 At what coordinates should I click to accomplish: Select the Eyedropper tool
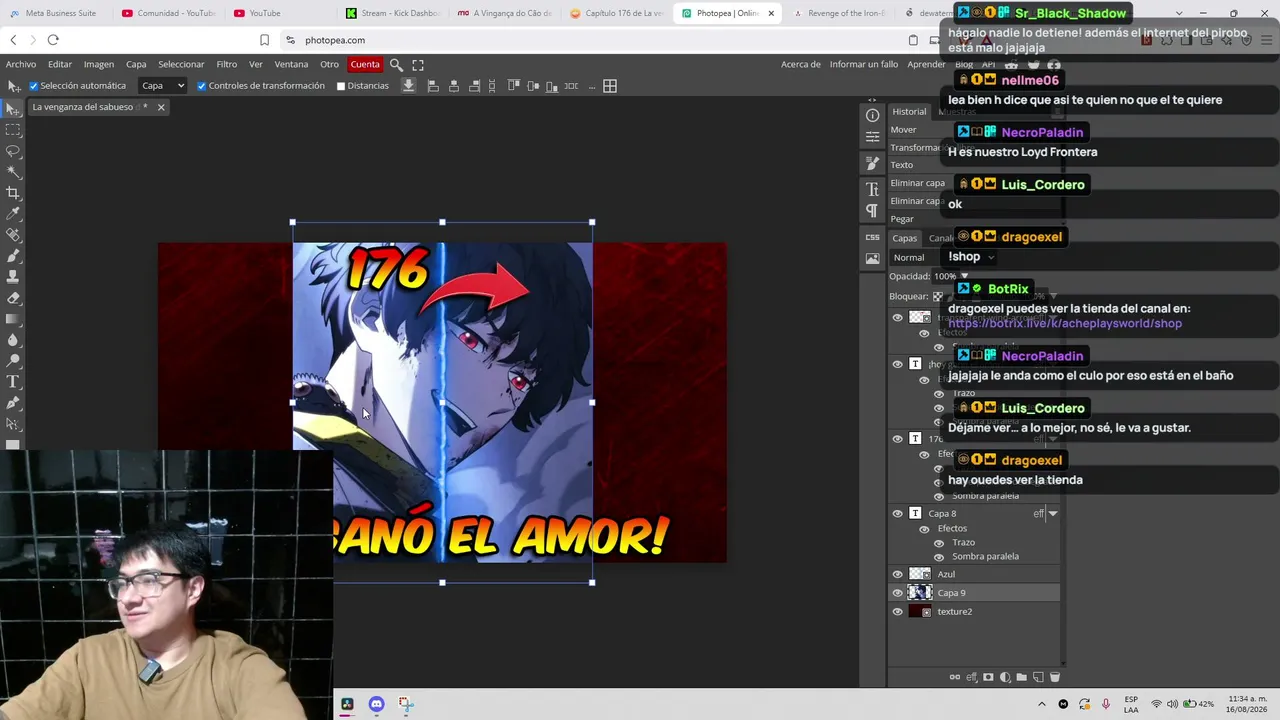click(13, 214)
